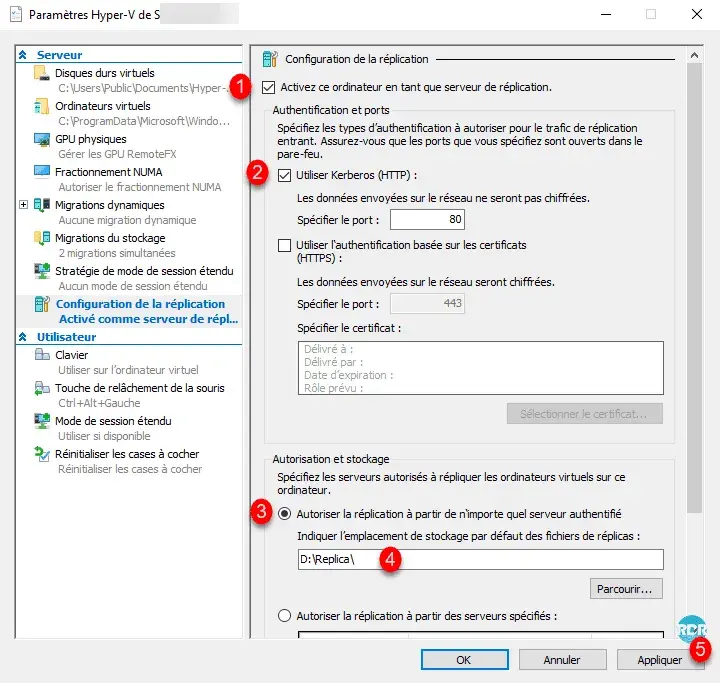Select the GPU physiques icon
720x683 pixels.
click(41, 140)
